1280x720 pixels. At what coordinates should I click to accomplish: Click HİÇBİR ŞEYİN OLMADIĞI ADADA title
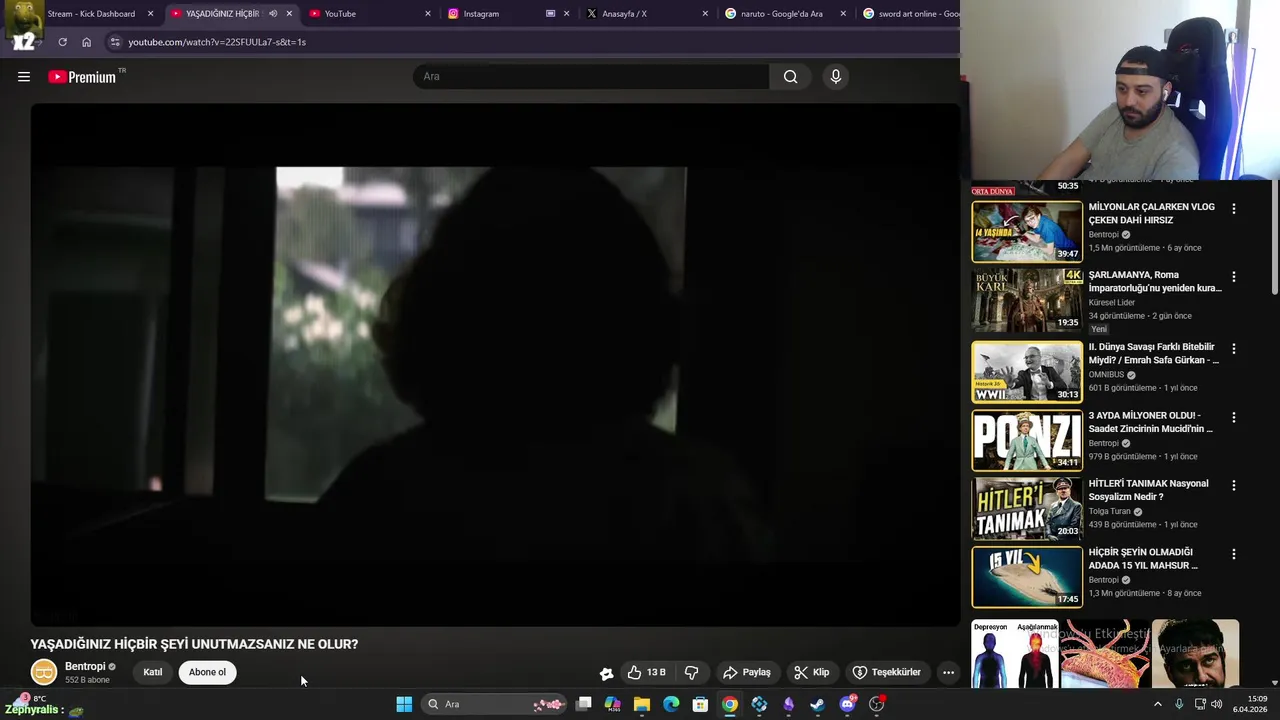click(x=1141, y=558)
